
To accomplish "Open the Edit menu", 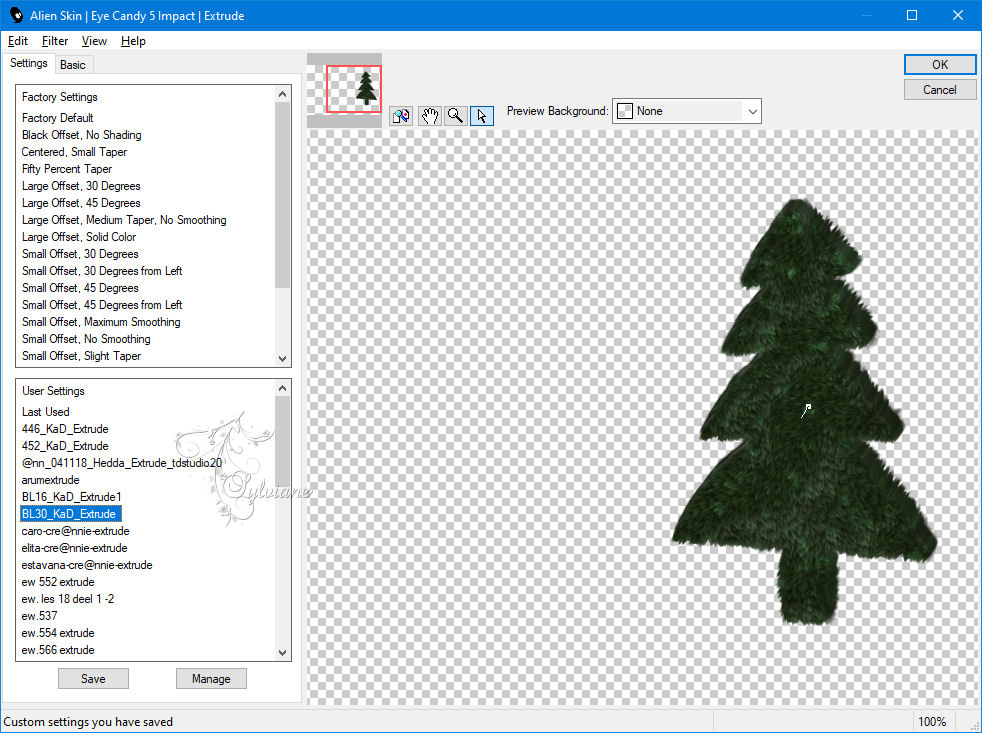I will pos(18,41).
